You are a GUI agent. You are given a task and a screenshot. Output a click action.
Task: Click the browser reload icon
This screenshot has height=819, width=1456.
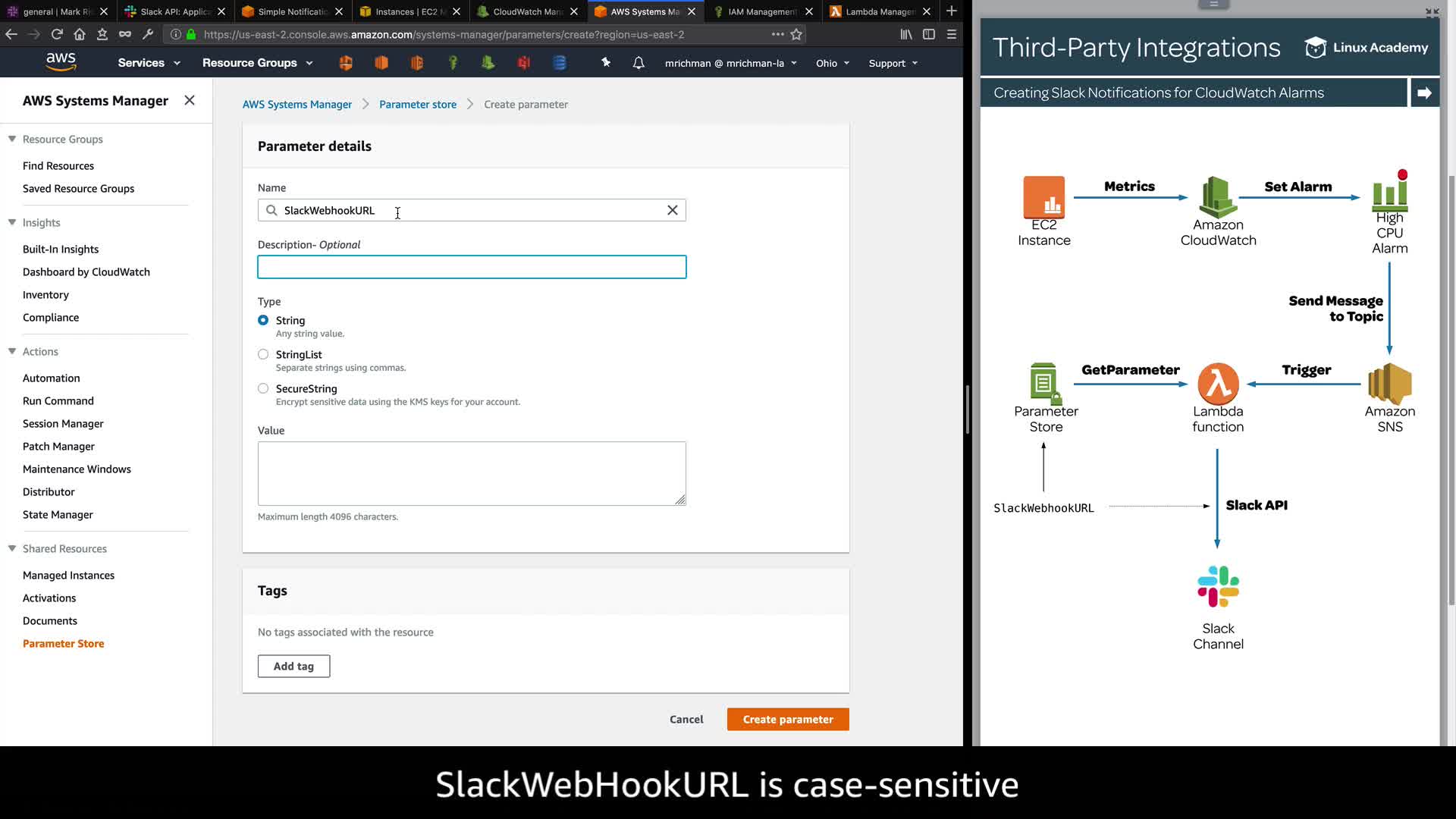(x=57, y=34)
